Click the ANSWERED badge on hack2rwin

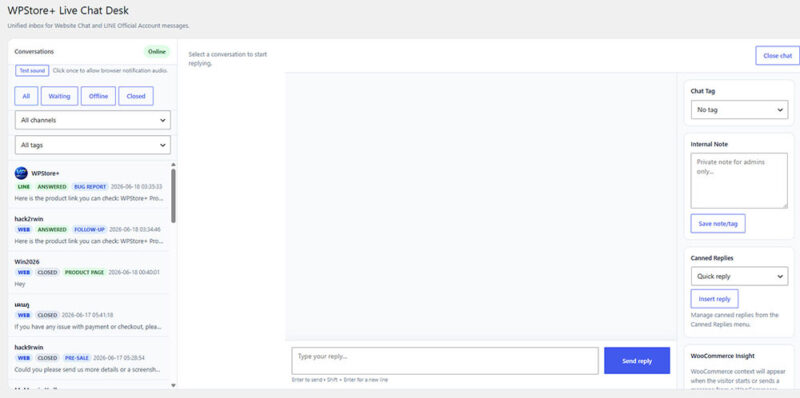[52, 230]
